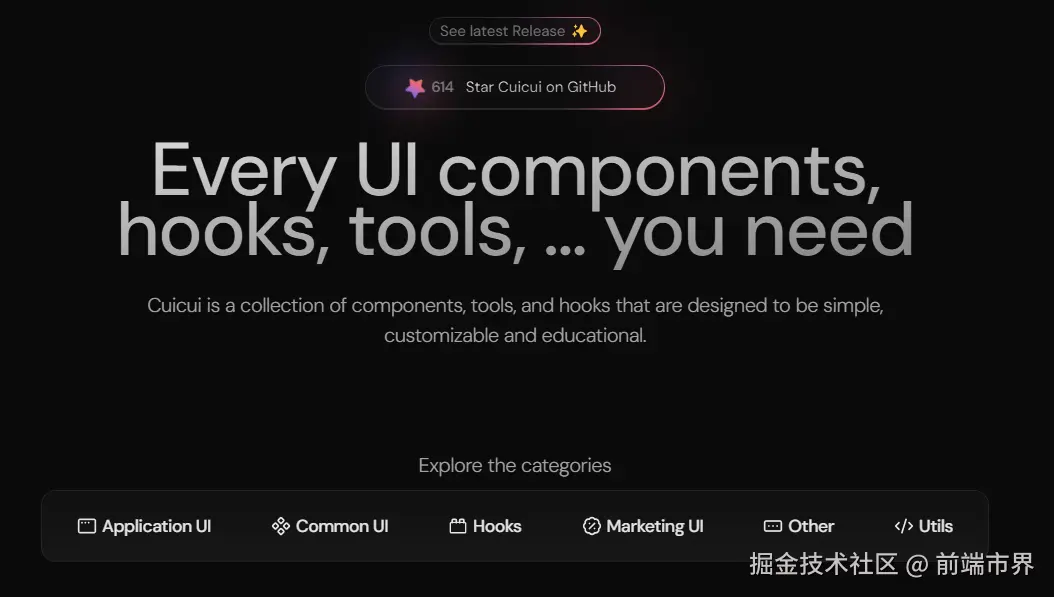Click the Cuicui description paragraph
Screen dimensions: 1054x597
[x=515, y=320]
